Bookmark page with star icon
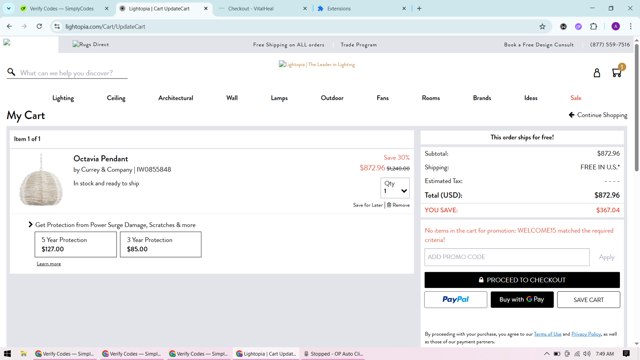 click(x=542, y=27)
